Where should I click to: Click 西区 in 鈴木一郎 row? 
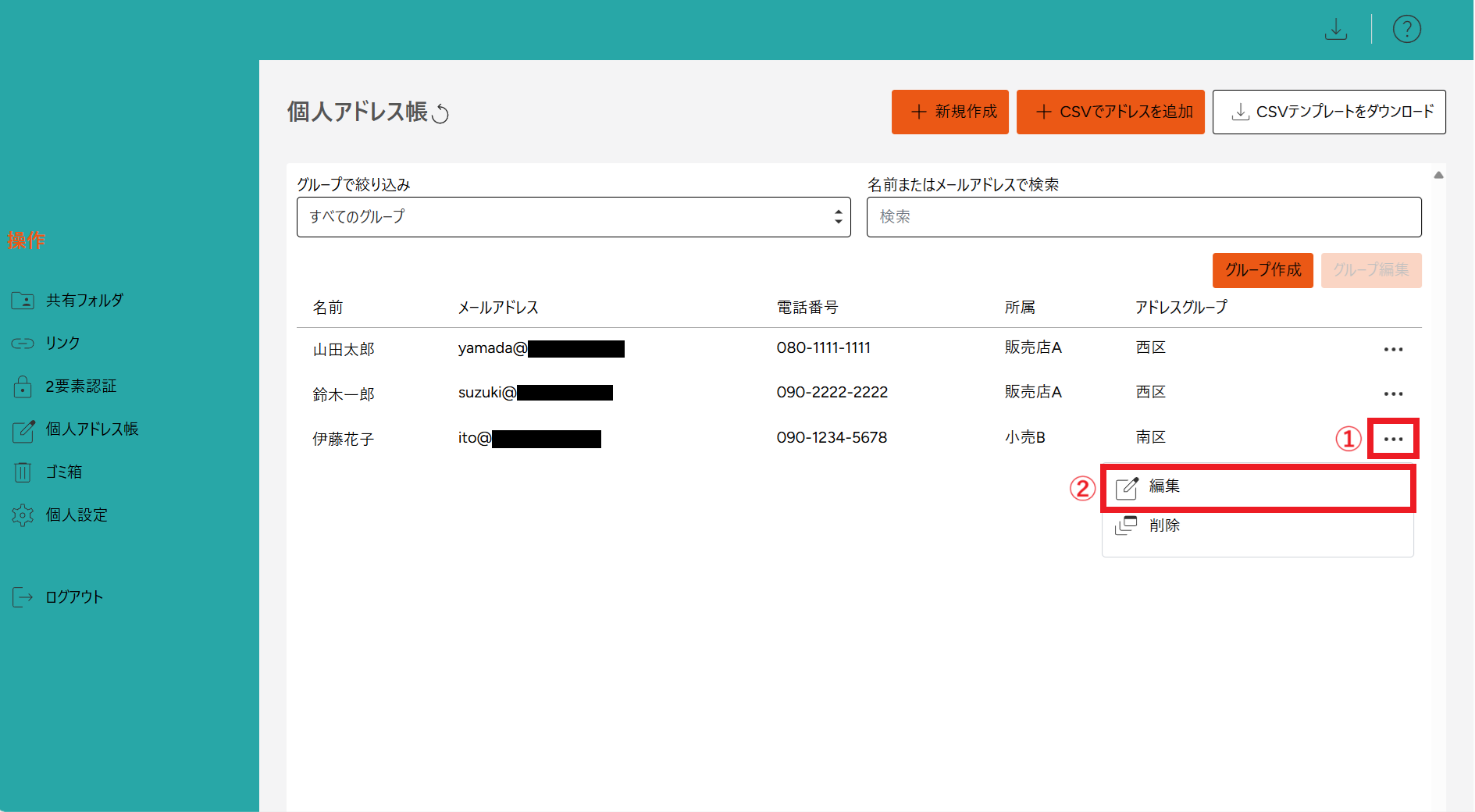1150,393
